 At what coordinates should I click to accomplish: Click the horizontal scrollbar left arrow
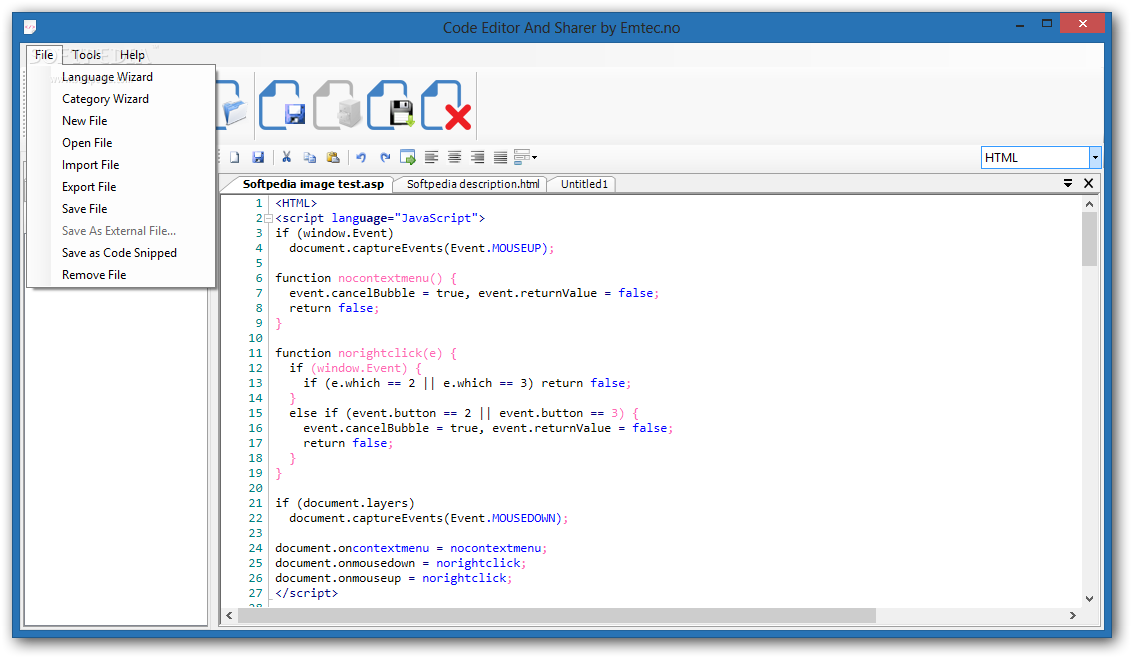coord(230,615)
